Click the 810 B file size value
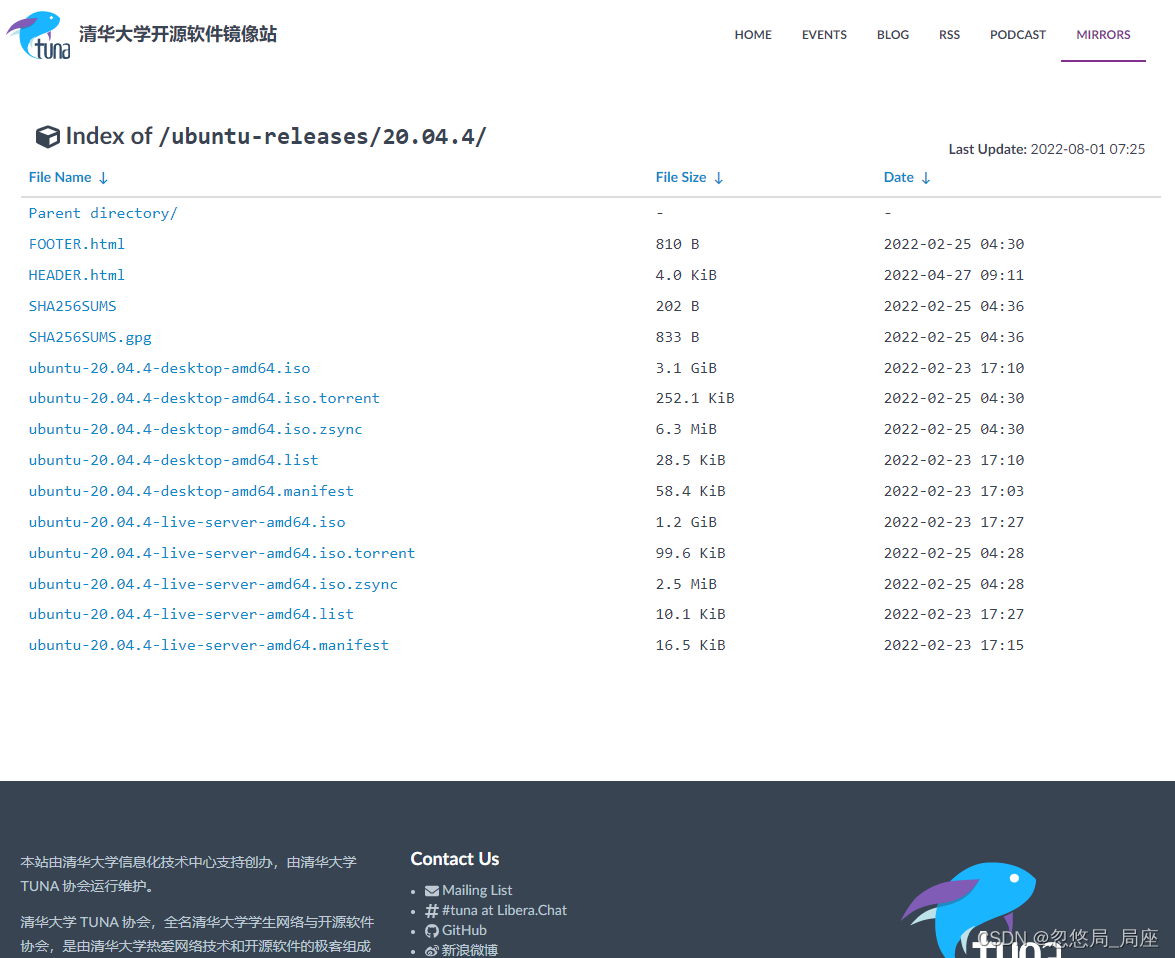 coord(677,244)
